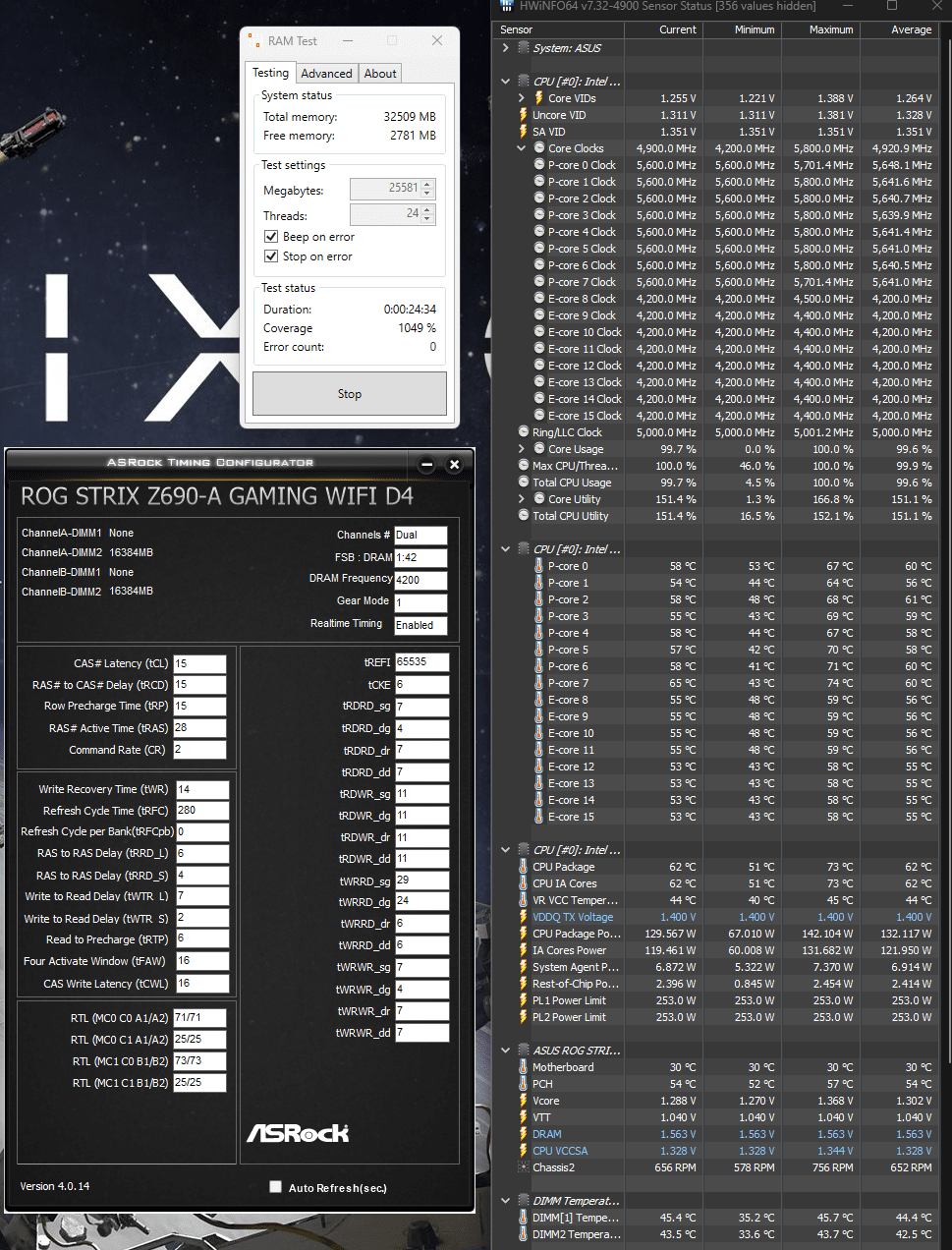This screenshot has width=952, height=1250.
Task: Click the E-core 15 thermometer icon
Action: pyautogui.click(x=538, y=817)
